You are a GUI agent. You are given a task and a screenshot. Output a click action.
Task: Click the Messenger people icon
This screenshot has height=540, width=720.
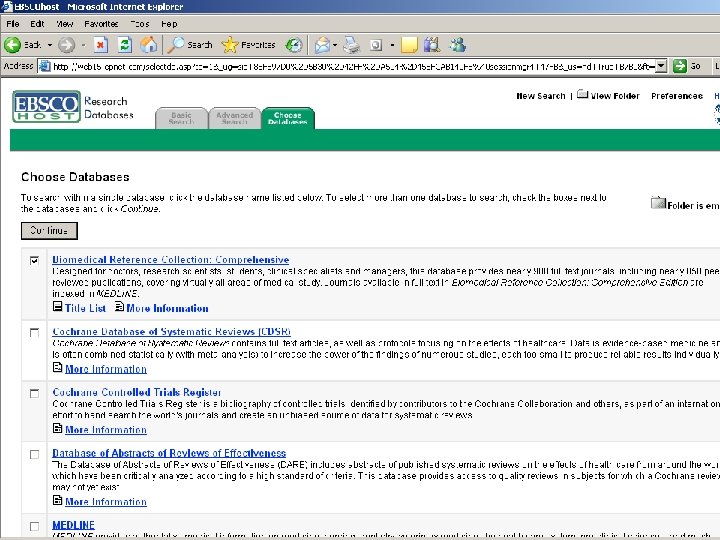pyautogui.click(x=458, y=45)
